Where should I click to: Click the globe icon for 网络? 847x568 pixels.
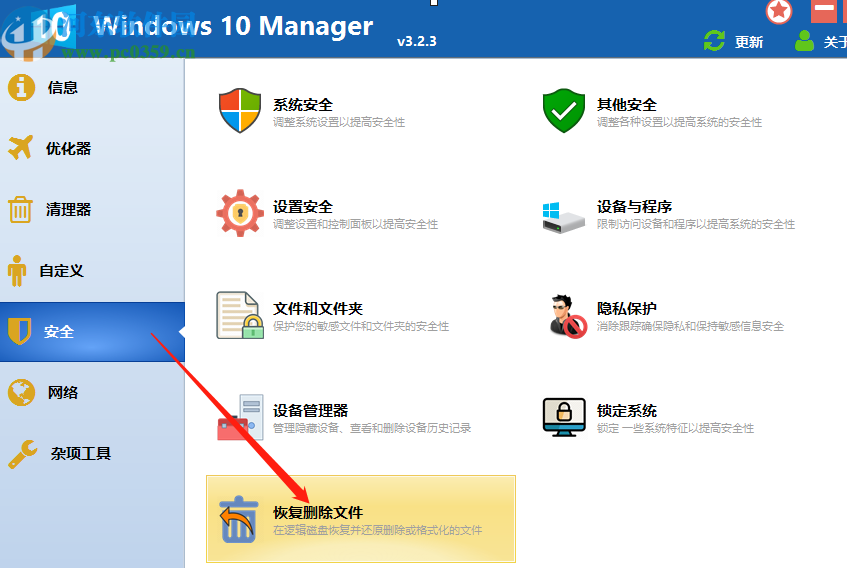click(22, 393)
